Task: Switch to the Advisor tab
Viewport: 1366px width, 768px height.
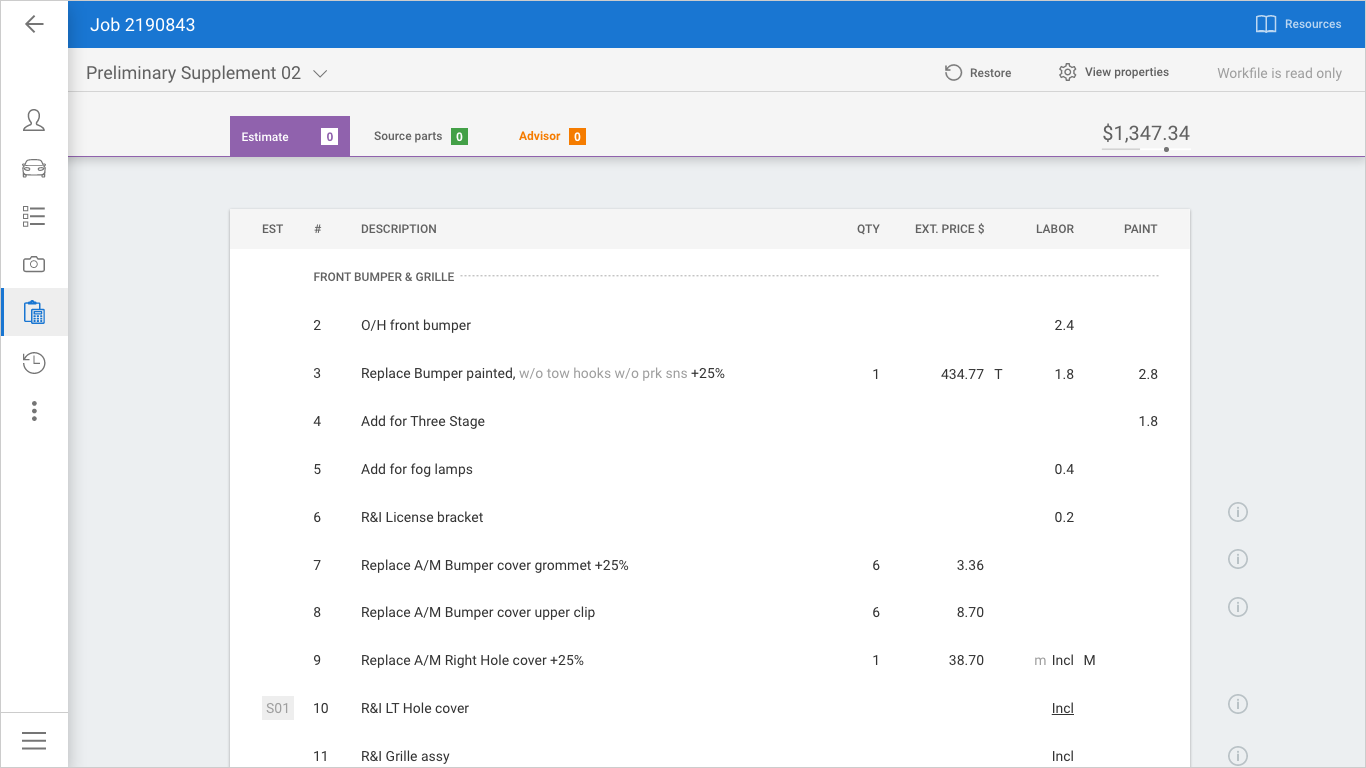Action: (x=551, y=136)
